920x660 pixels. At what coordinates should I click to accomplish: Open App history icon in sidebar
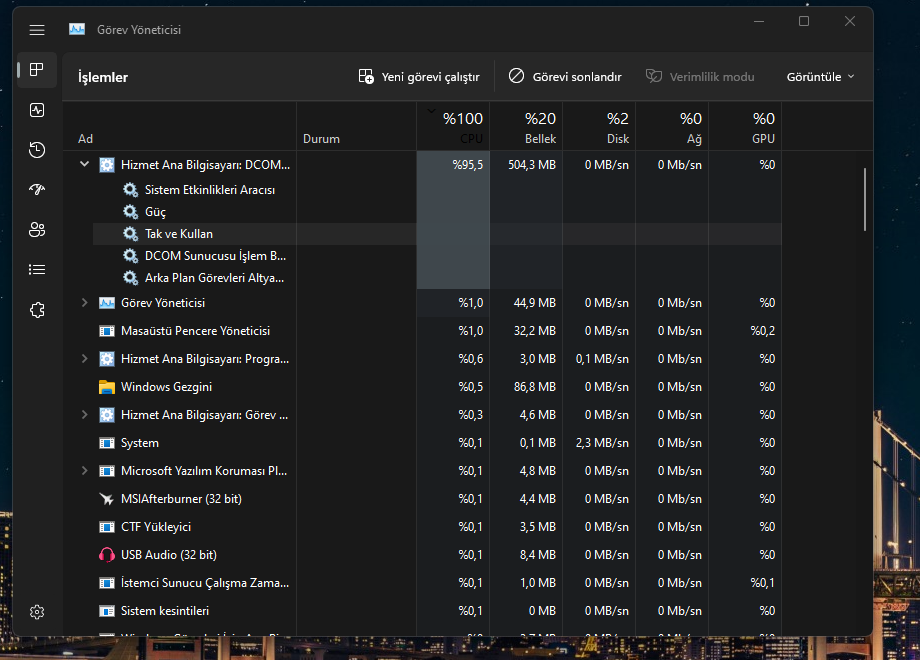(x=37, y=150)
